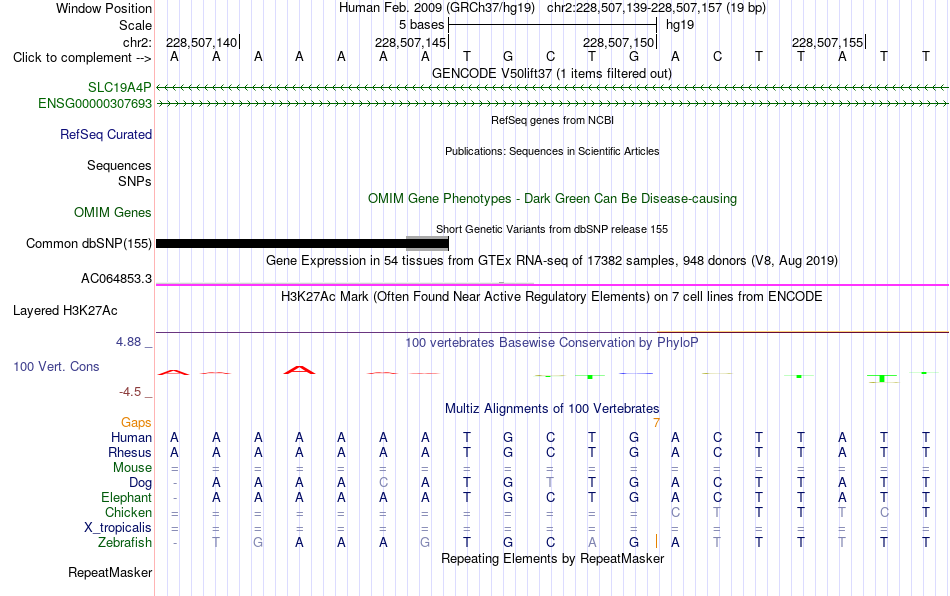Viewport: 950px width, 596px height.
Task: Select the OMIM Genes track label
Action: 113,213
